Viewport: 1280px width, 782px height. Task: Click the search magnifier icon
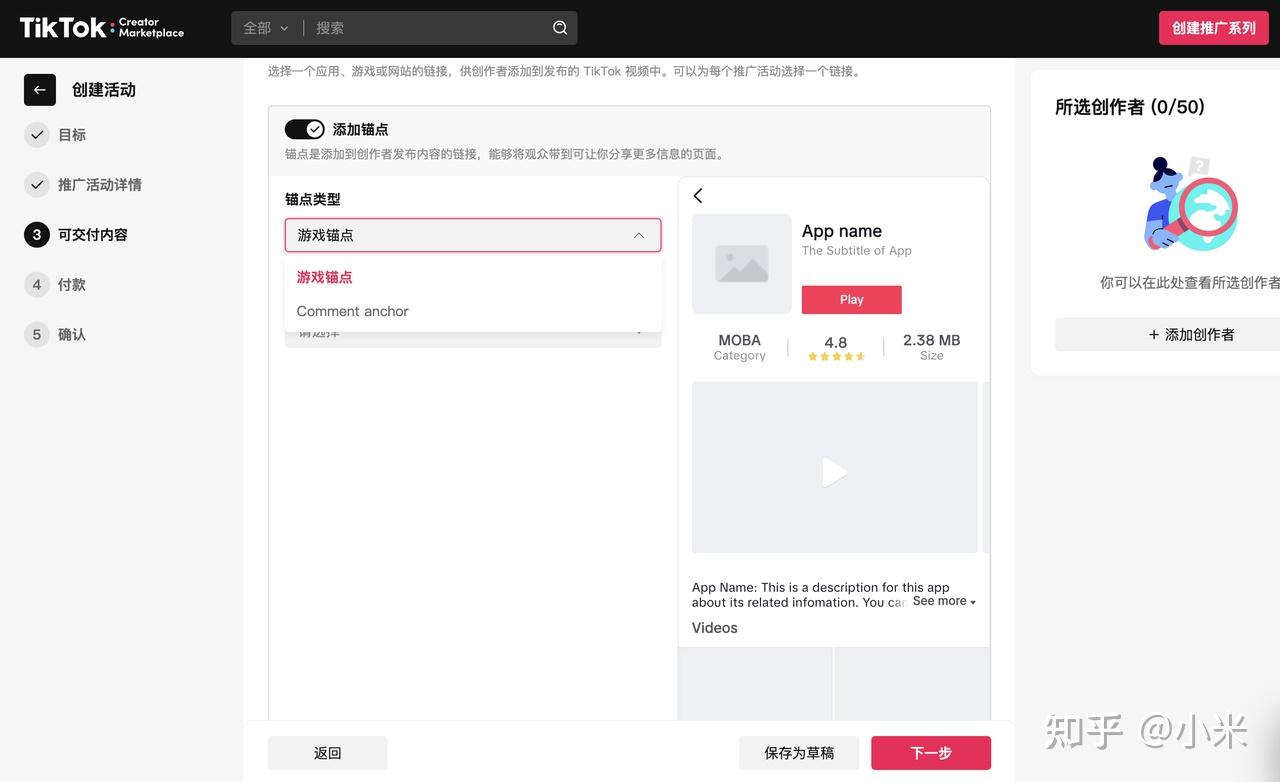pyautogui.click(x=559, y=27)
